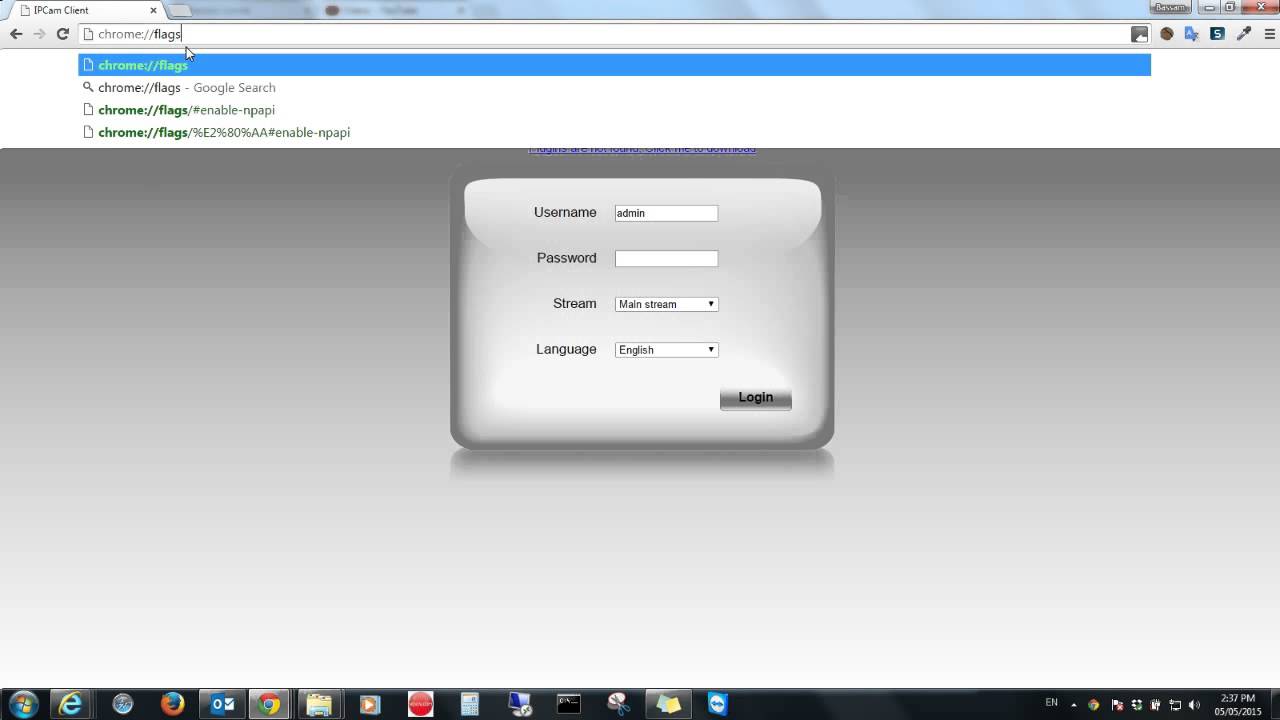This screenshot has height=720, width=1280.
Task: Click the empty Password field
Action: click(666, 258)
